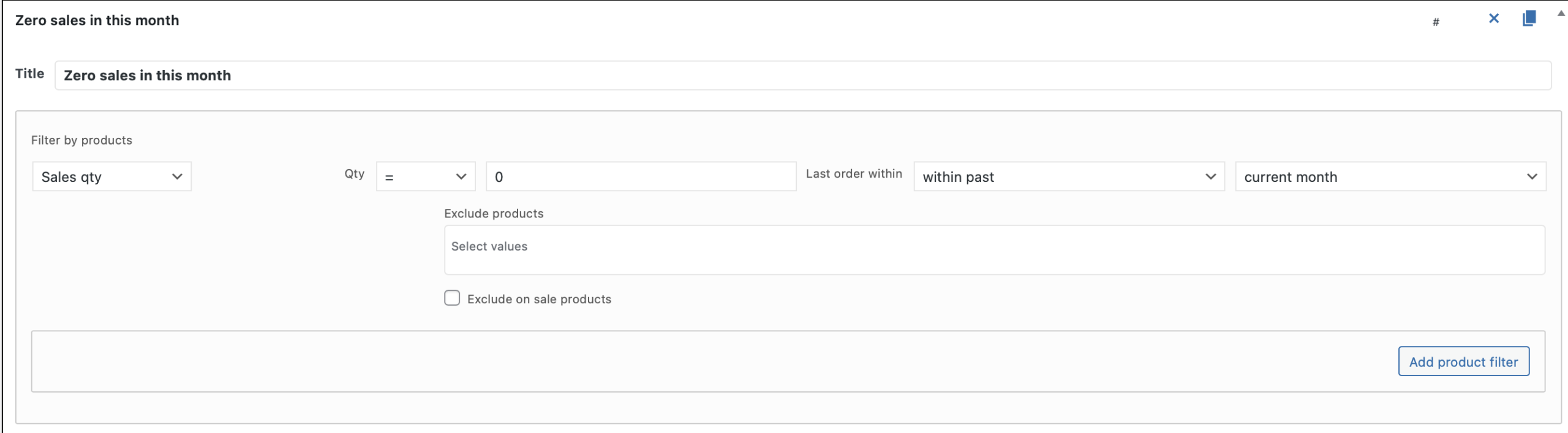Viewport: 1568px width, 433px height.
Task: Collapse the panel with the triangle arrow
Action: pos(1561,13)
